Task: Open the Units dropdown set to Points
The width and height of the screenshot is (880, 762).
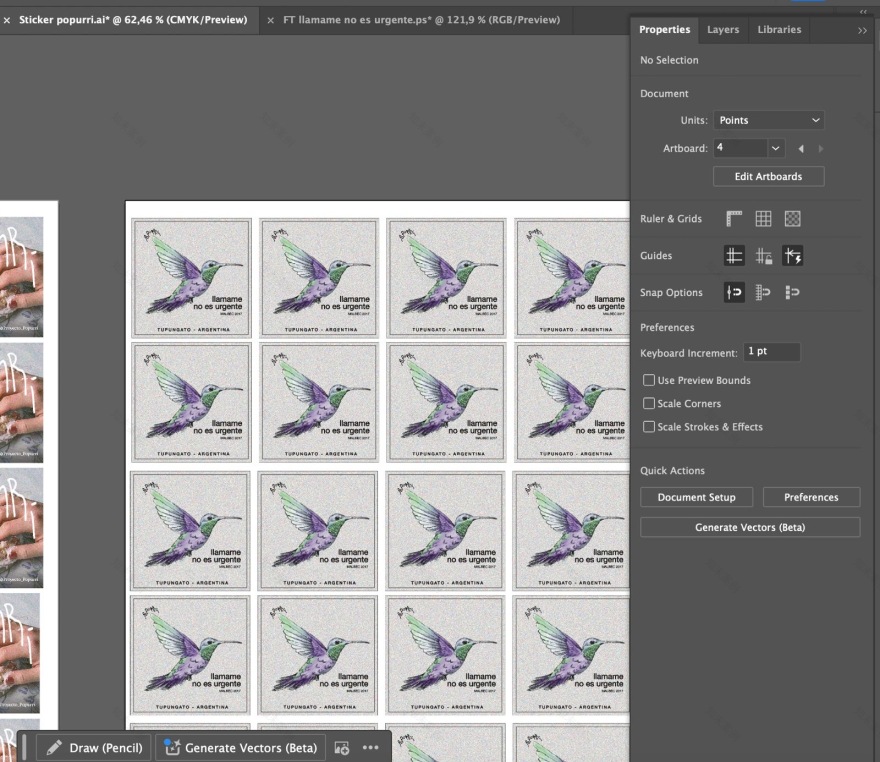Action: click(x=770, y=120)
